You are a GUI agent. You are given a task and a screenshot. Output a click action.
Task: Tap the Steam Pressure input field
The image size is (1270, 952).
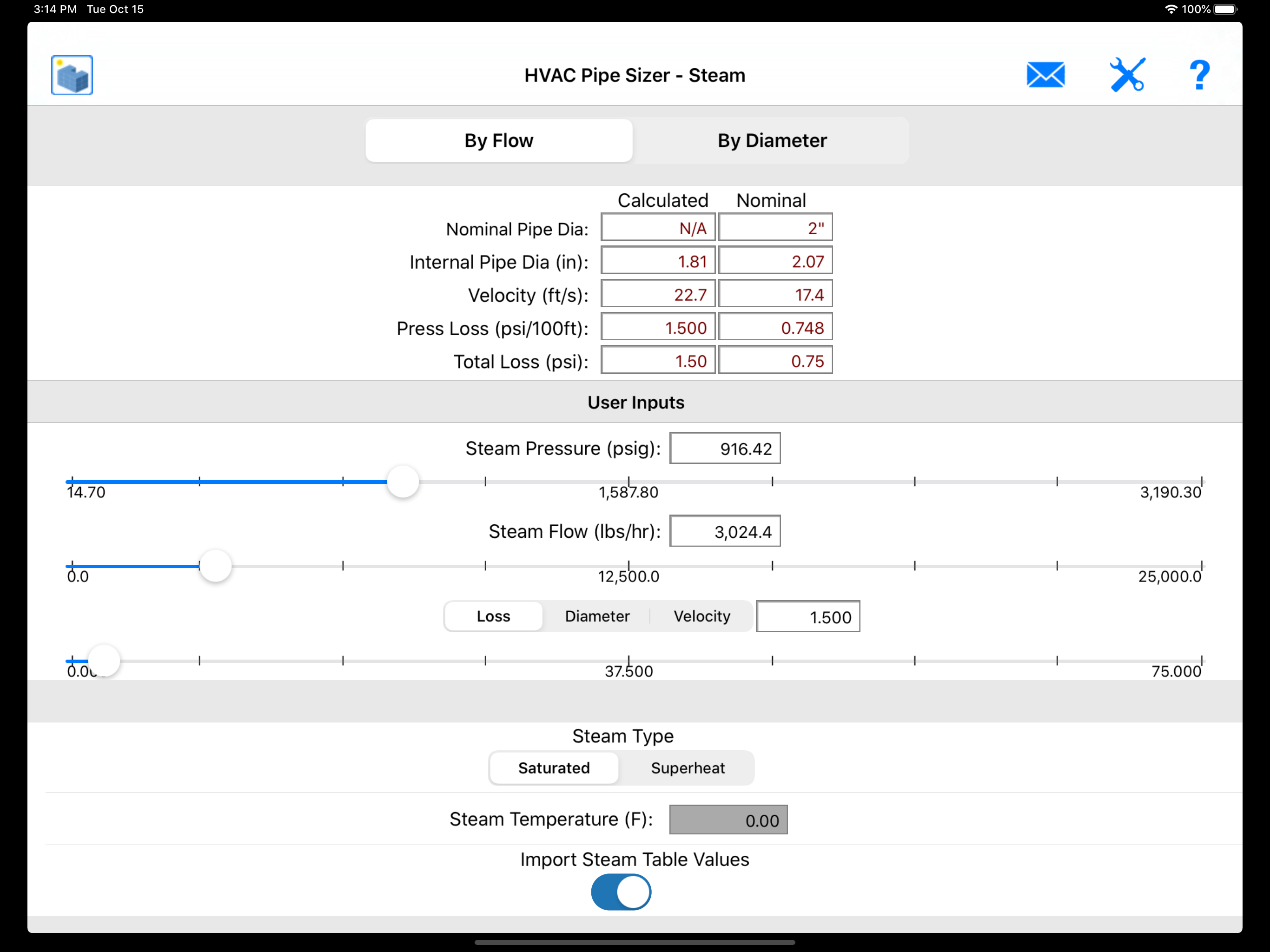pos(725,449)
